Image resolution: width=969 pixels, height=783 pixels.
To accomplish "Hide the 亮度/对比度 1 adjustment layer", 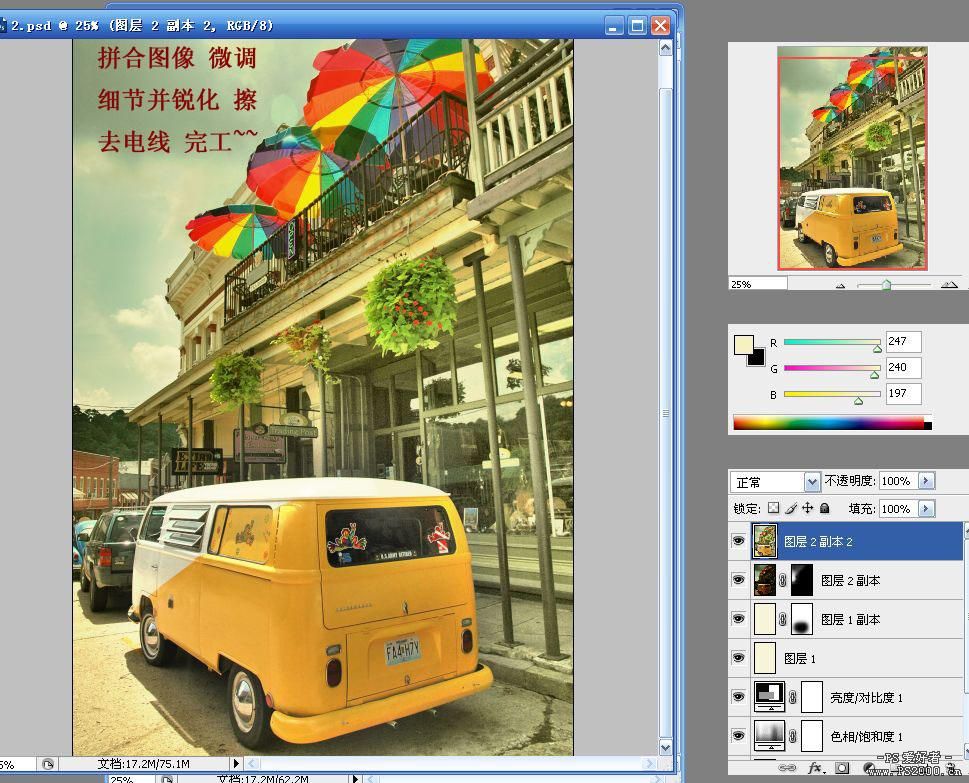I will coord(738,696).
